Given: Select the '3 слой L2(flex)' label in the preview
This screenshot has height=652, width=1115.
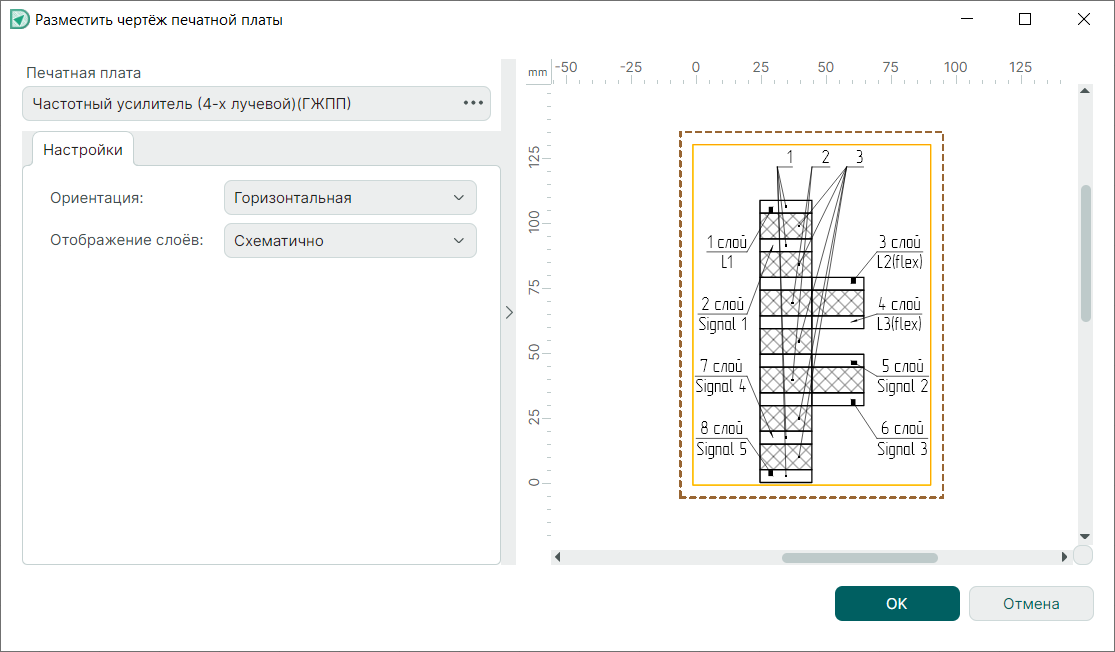Looking at the screenshot, I should tap(899, 253).
